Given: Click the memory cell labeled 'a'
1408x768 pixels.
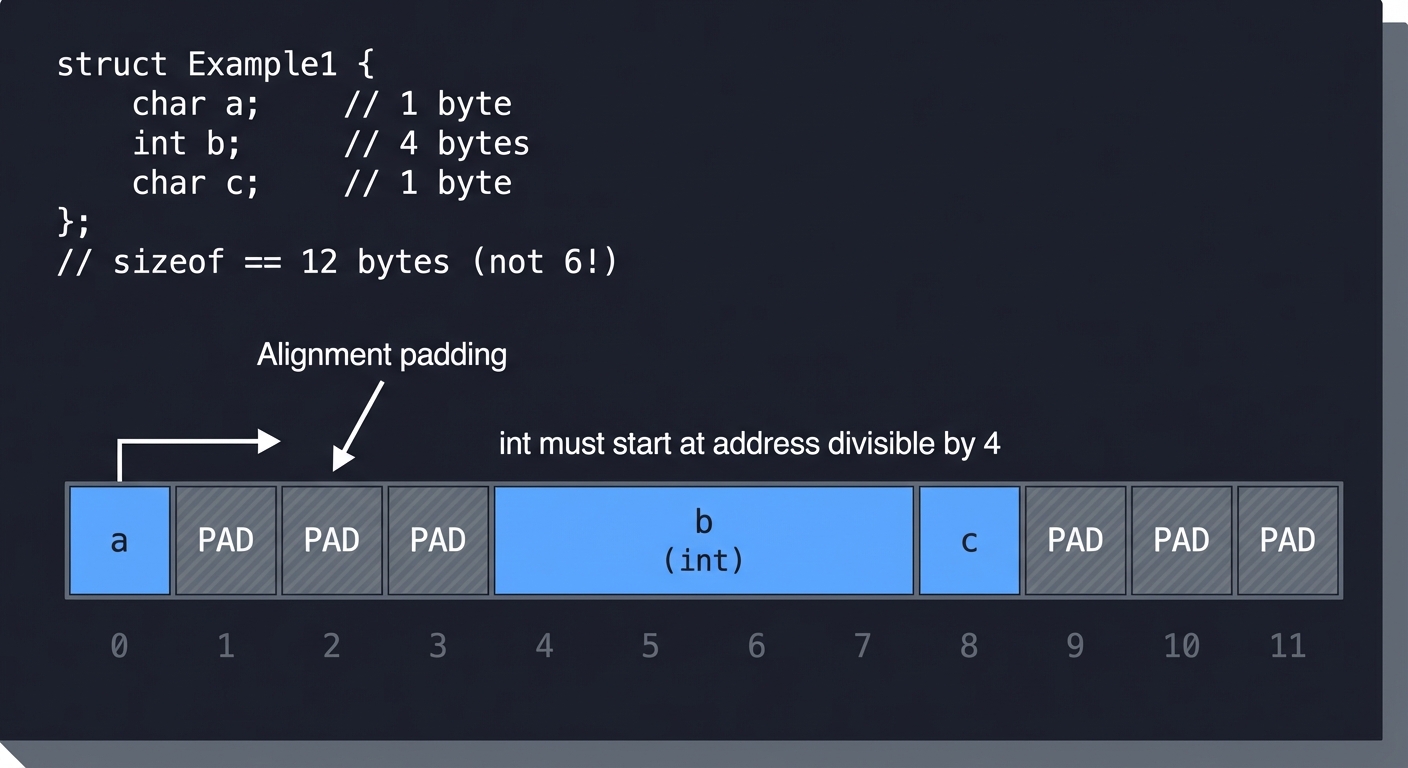Looking at the screenshot, I should point(119,540).
